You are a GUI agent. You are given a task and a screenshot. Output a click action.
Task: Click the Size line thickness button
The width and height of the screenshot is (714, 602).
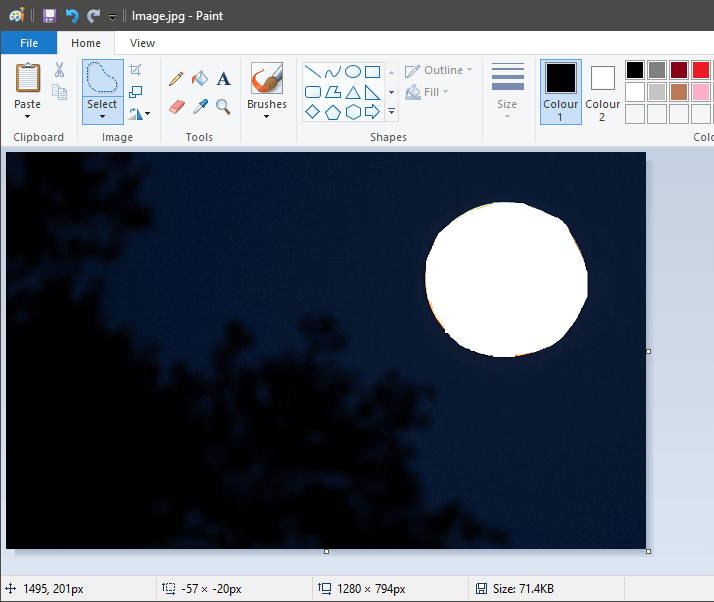tap(507, 90)
